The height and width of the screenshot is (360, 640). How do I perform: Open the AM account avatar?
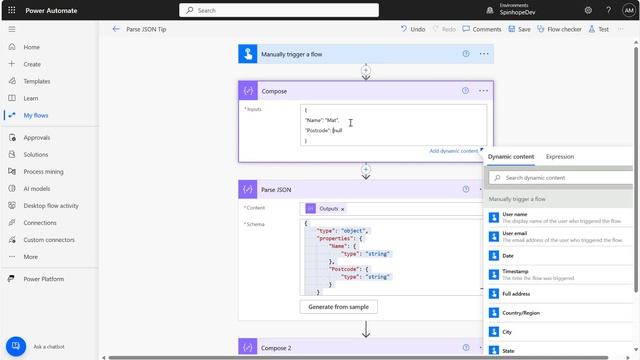pyautogui.click(x=629, y=10)
